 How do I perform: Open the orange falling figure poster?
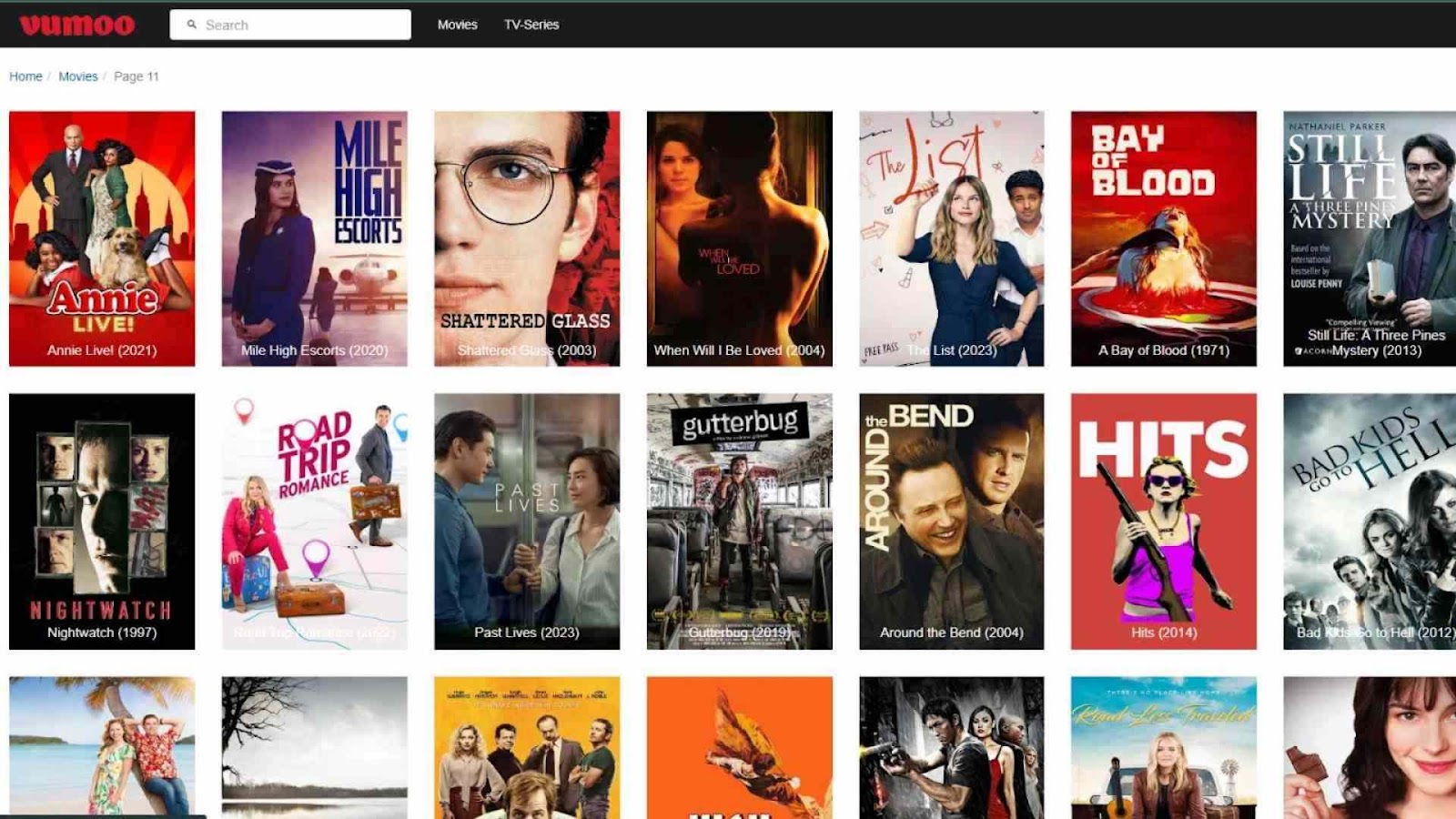pyautogui.click(x=740, y=747)
